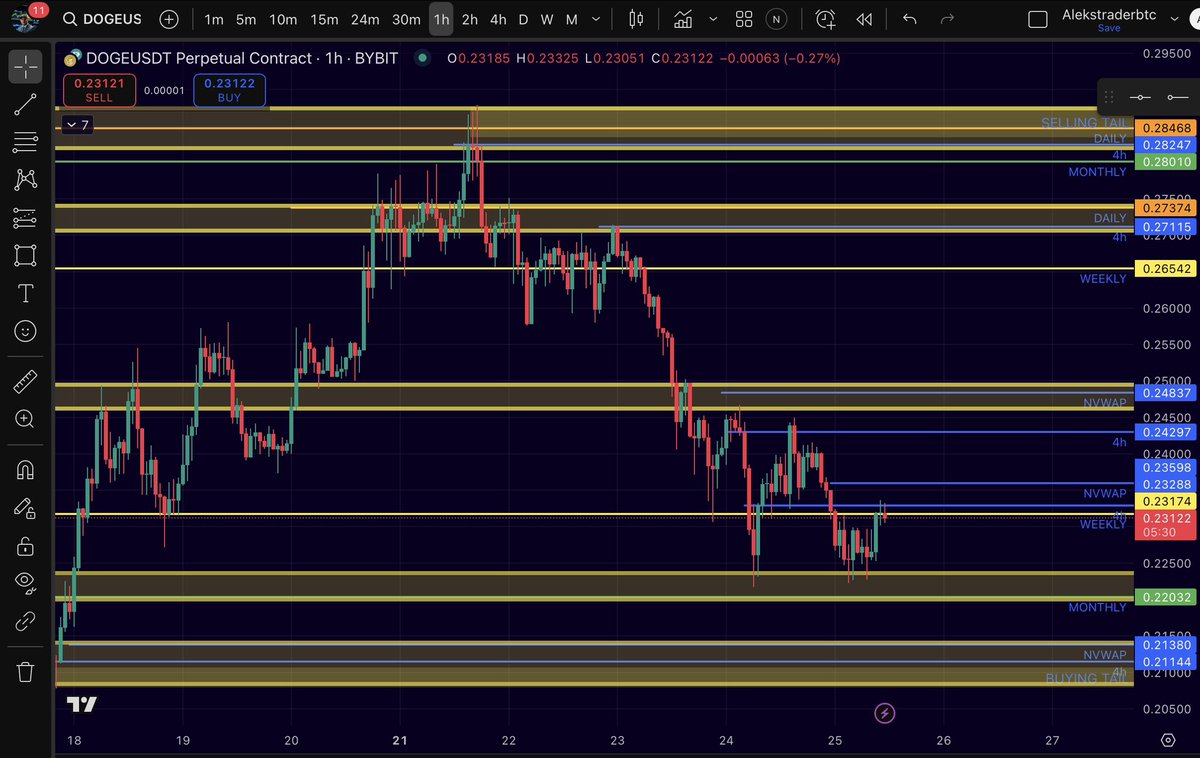This screenshot has width=1200, height=758.
Task: Select the zoom in tool
Action: [x=25, y=420]
